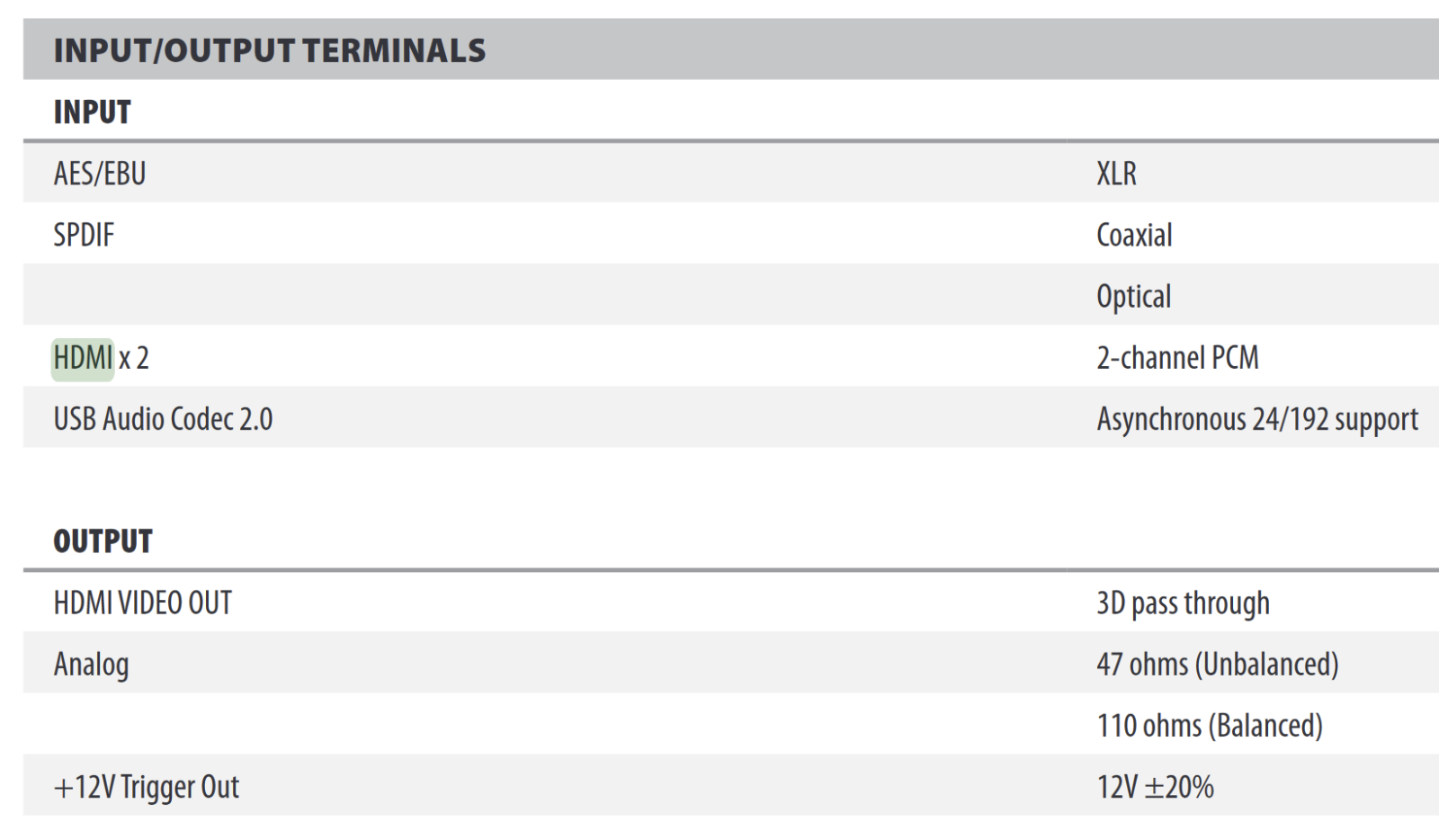Viewport: 1439px width, 840px height.
Task: Click the "x 2" text after HDMI
Action: (x=134, y=359)
